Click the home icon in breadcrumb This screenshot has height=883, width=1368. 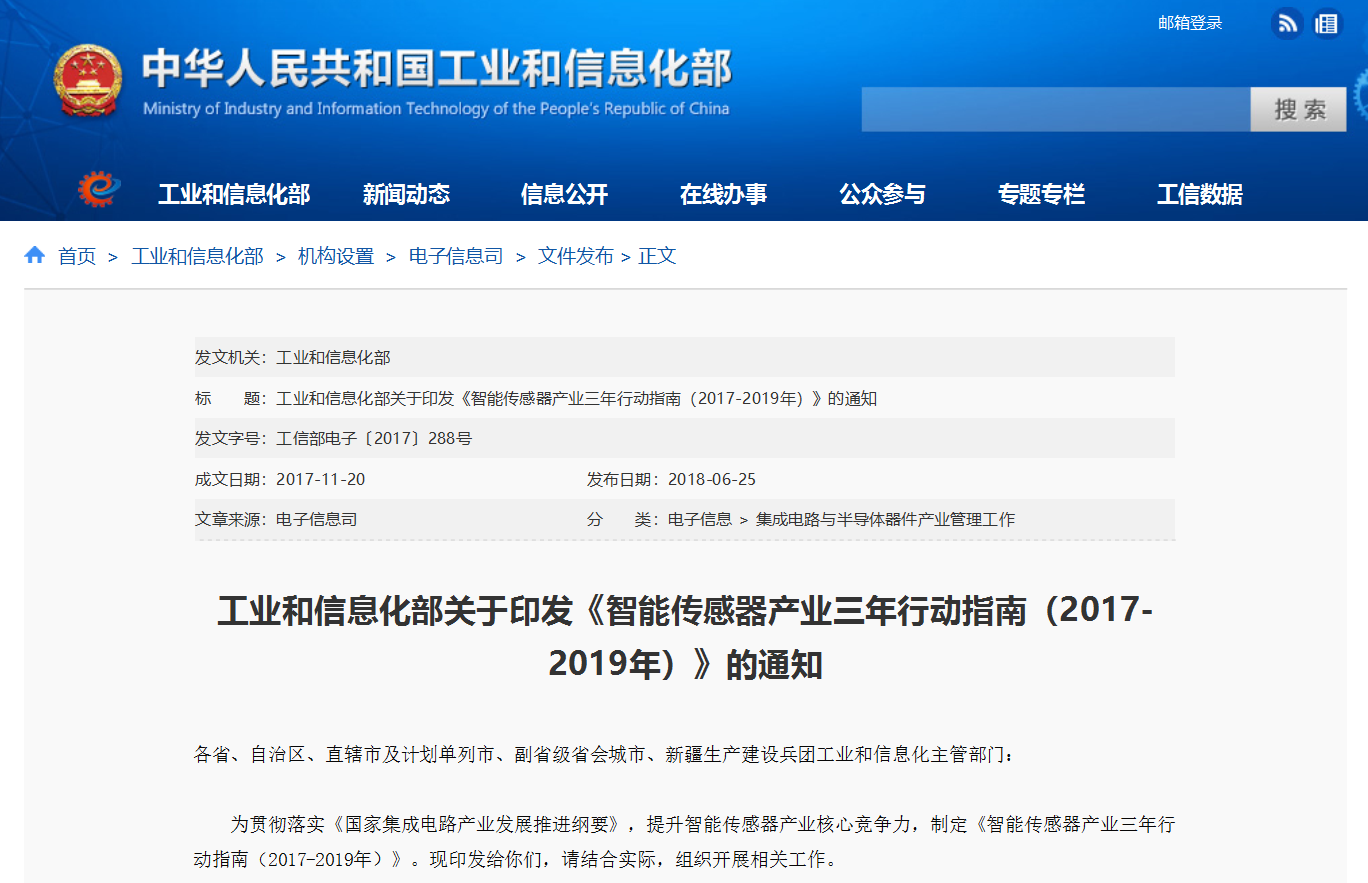point(35,255)
